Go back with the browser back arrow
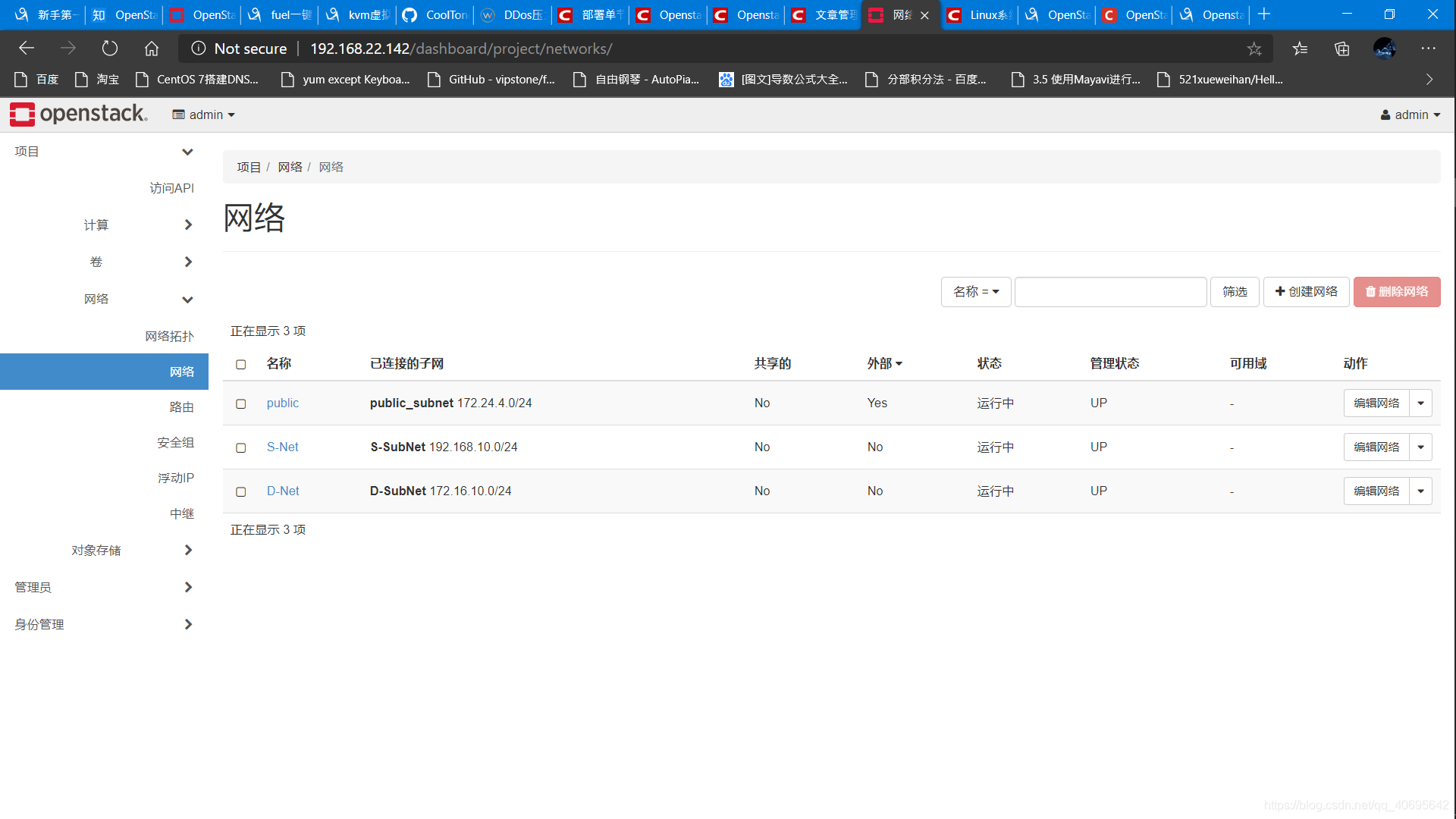The image size is (1456, 819). pyautogui.click(x=27, y=49)
